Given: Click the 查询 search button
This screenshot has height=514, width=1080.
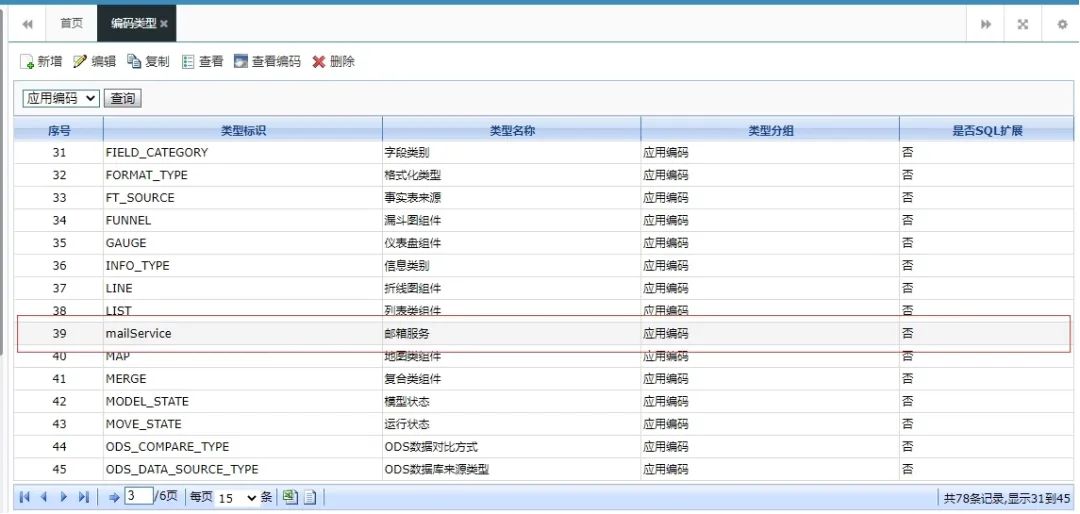Looking at the screenshot, I should pos(123,99).
